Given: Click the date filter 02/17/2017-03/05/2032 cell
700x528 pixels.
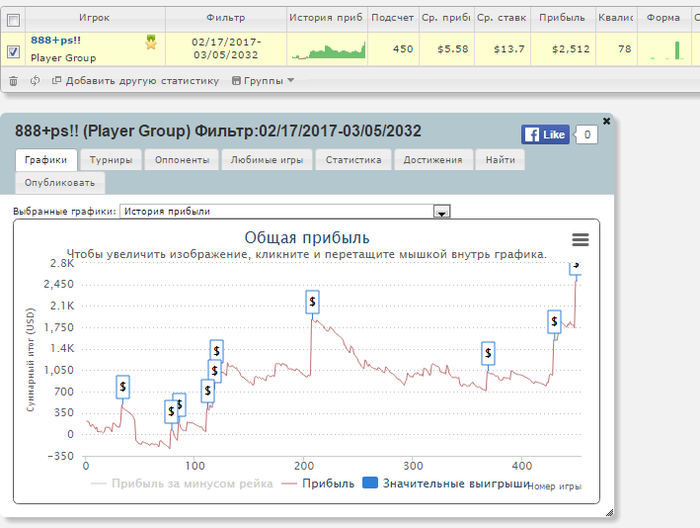Looking at the screenshot, I should tap(225, 49).
